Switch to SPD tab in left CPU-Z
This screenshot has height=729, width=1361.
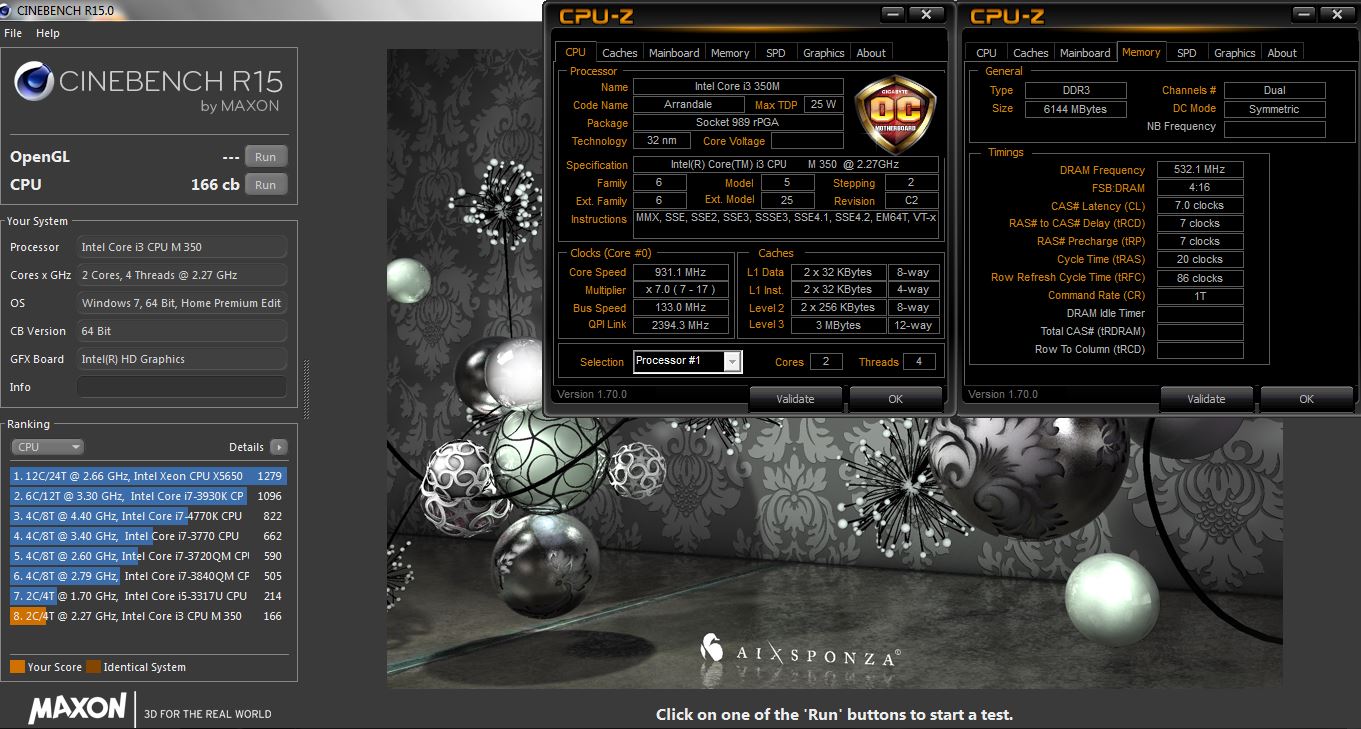point(776,53)
